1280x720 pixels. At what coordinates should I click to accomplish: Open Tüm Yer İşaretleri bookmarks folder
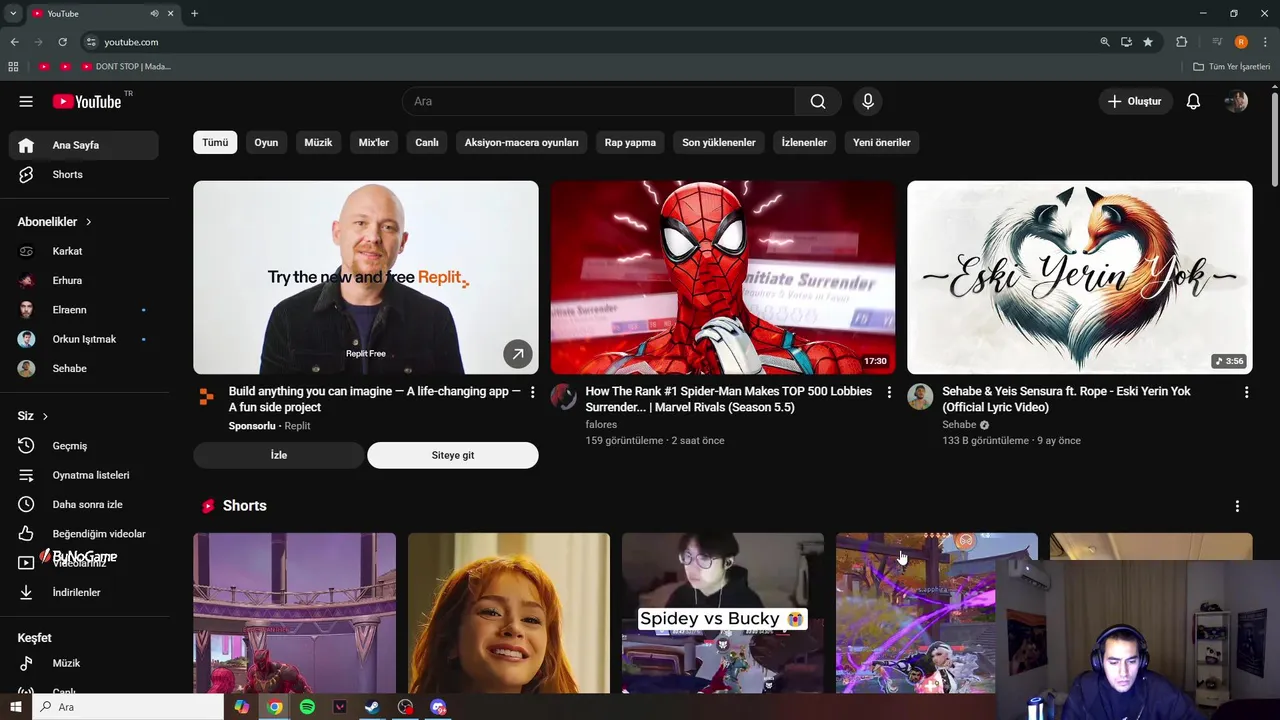point(1231,66)
